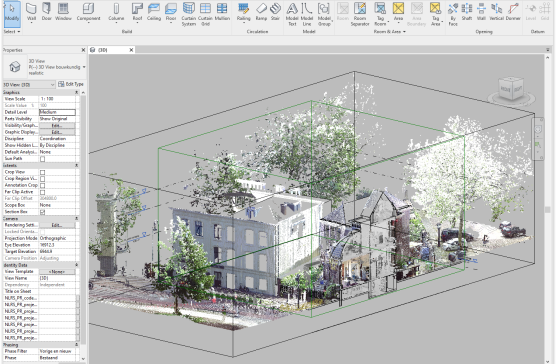Pick the By Face opening tool
The image size is (556, 364).
[453, 14]
